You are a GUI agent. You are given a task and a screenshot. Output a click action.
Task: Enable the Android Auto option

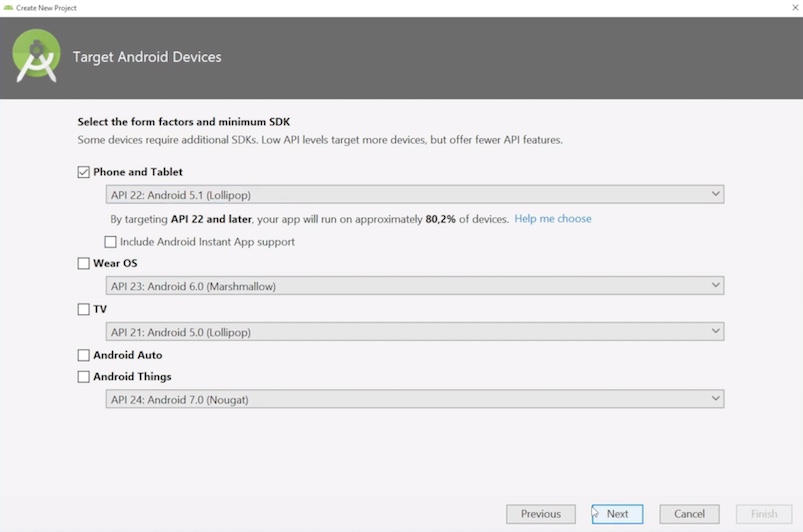[83, 355]
